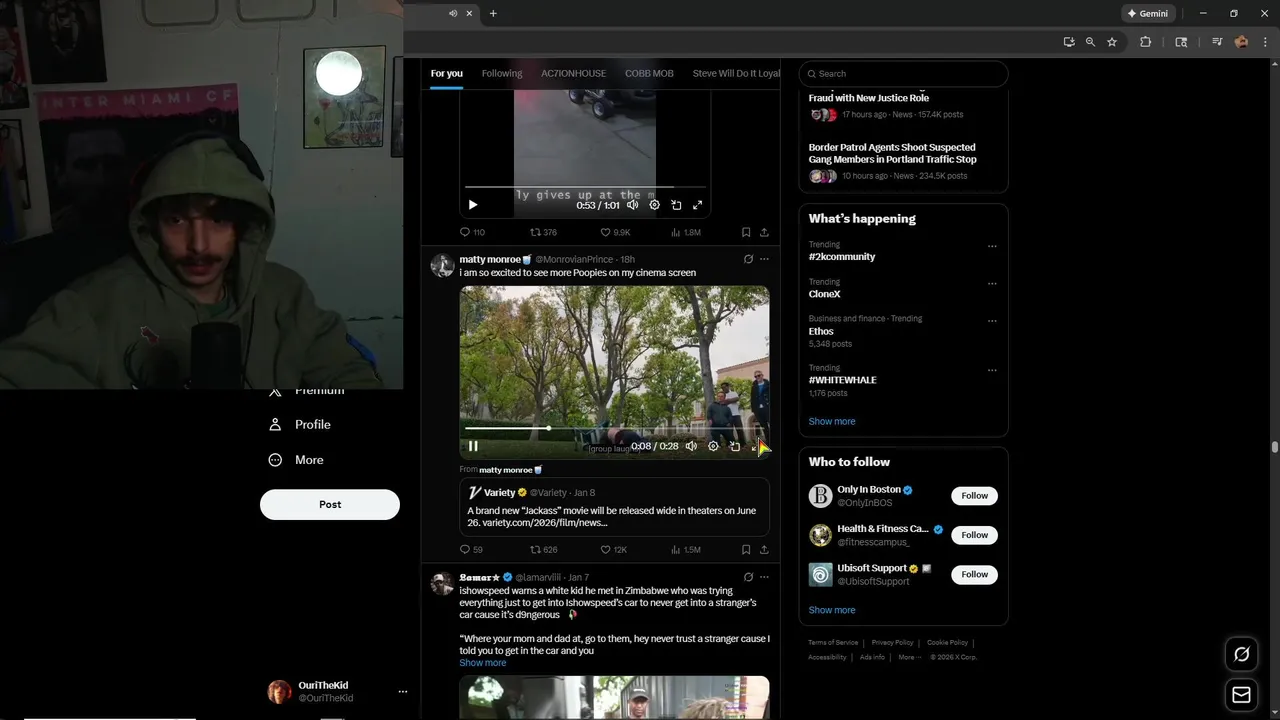Play the paused 0:53 video
The width and height of the screenshot is (1280, 720).
(x=473, y=205)
